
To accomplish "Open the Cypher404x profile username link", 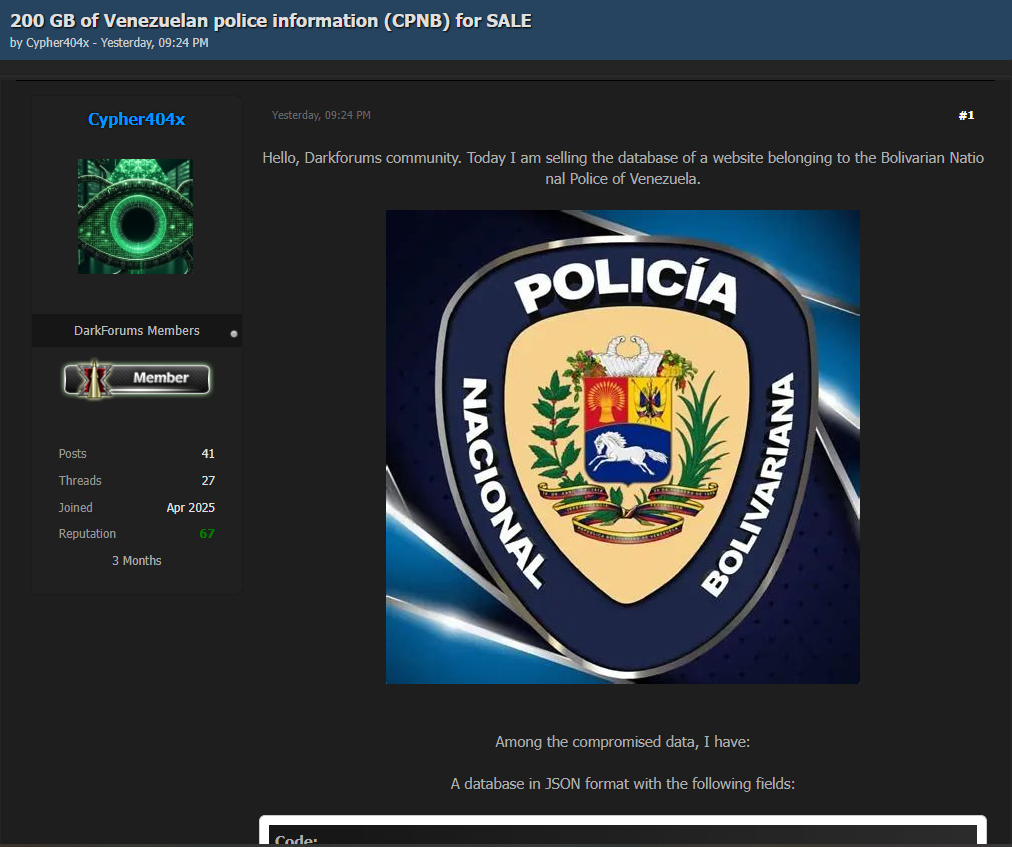I will point(136,119).
